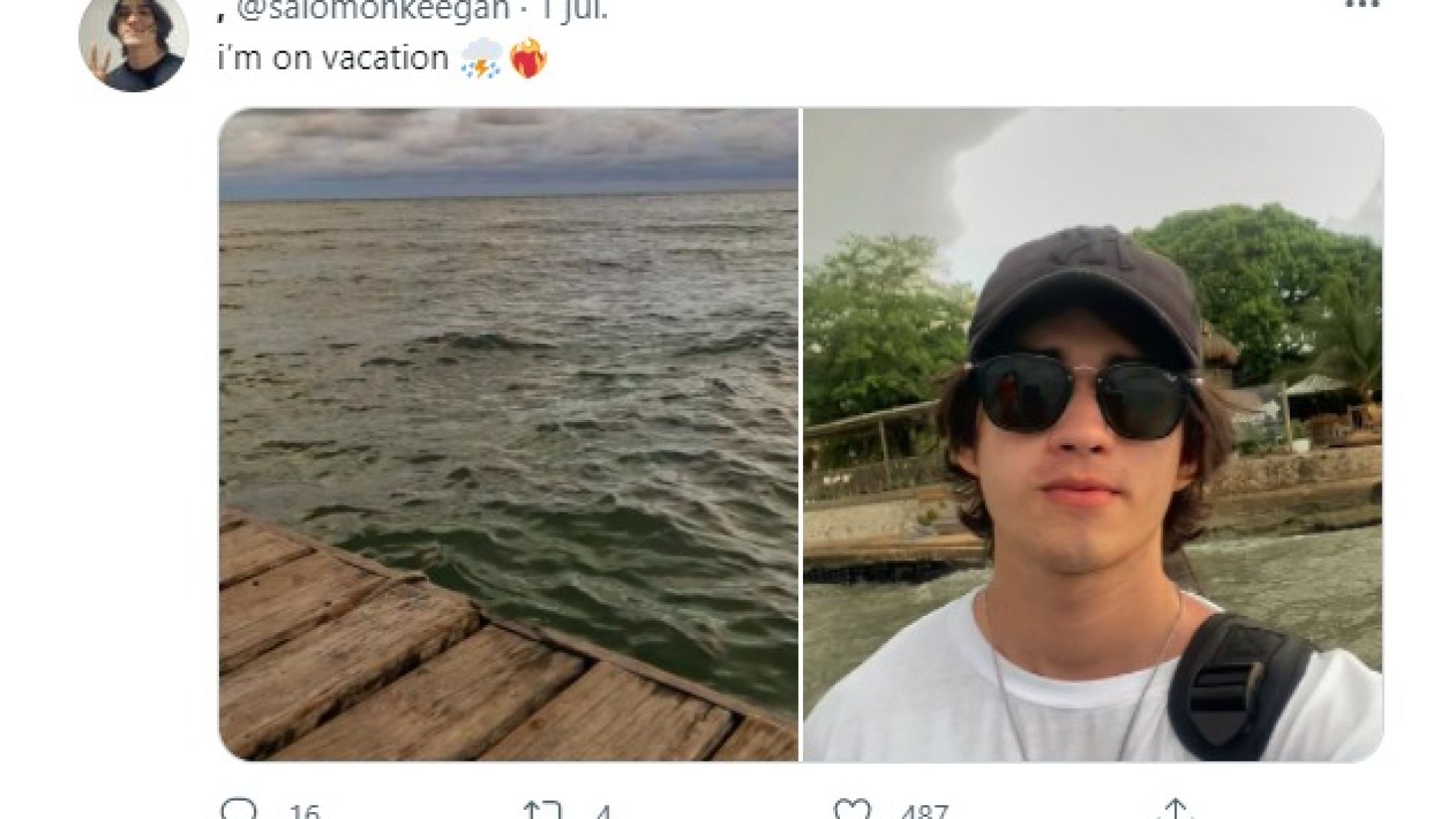Open the tweet author's profile picture
1456x819 pixels.
click(133, 43)
